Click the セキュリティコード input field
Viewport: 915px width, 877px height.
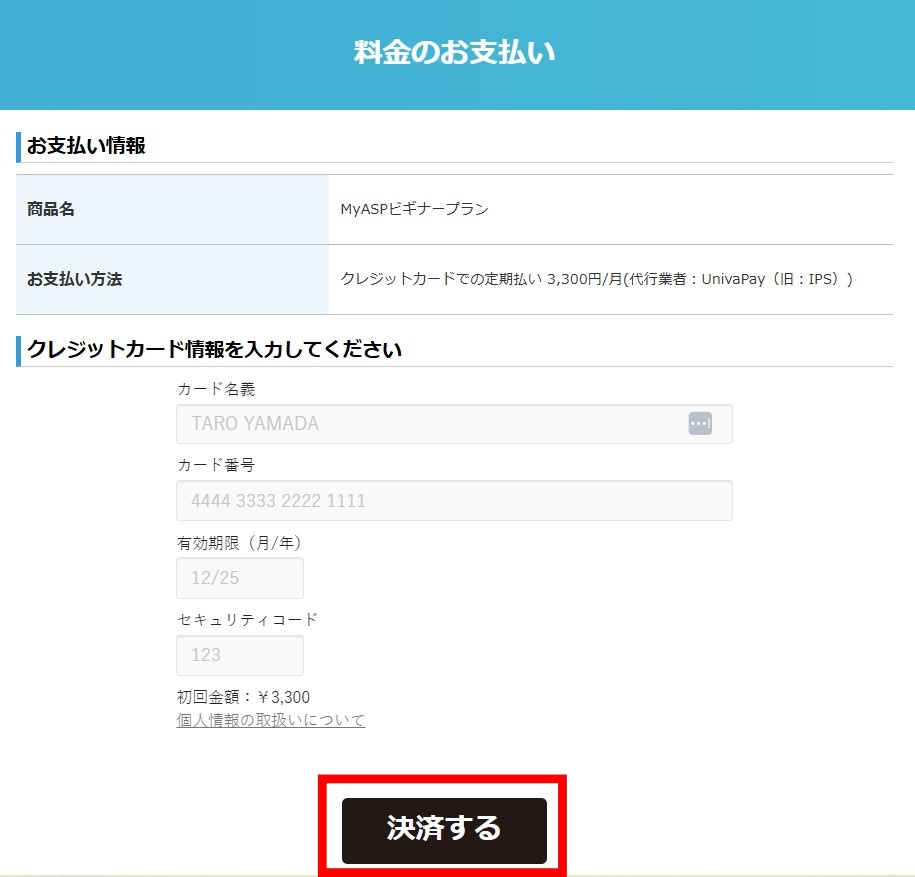240,655
